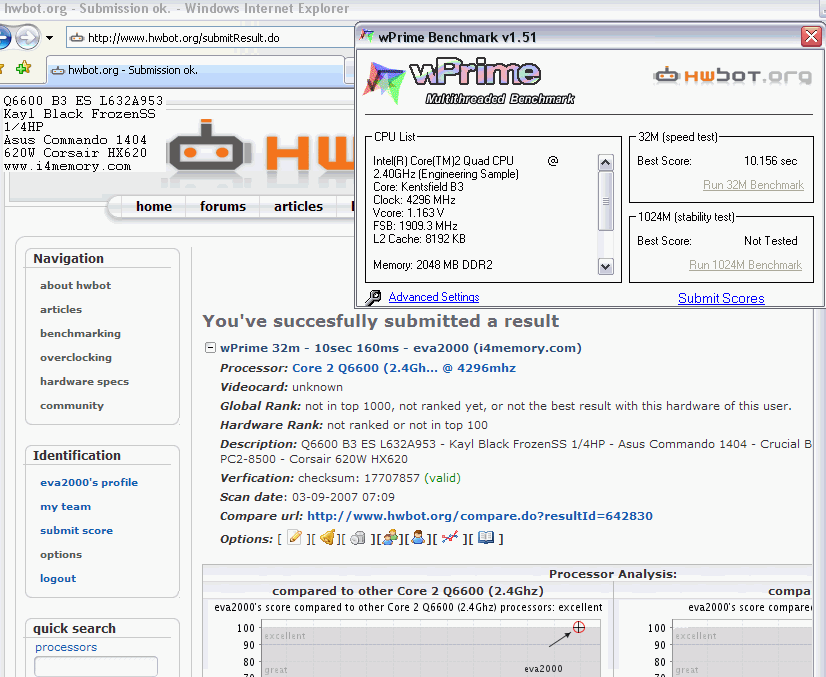Open the options link under Identification
This screenshot has width=826, height=677.
pyautogui.click(x=61, y=555)
